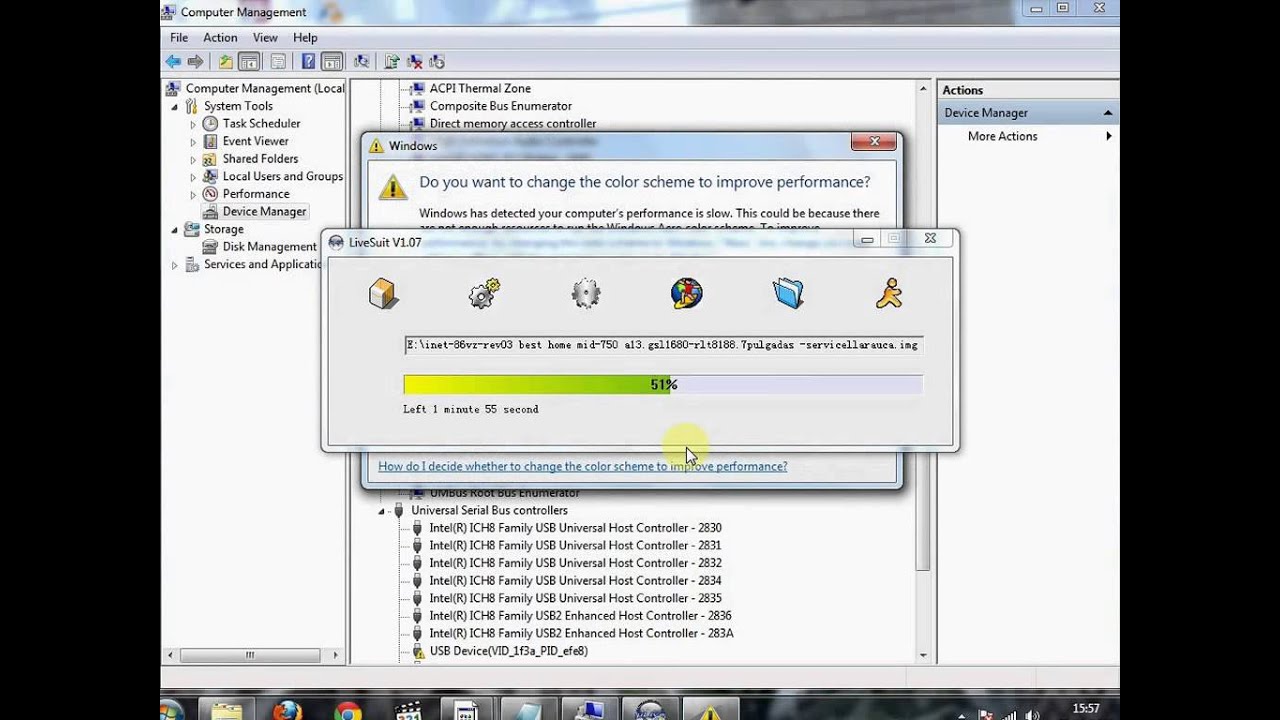Image resolution: width=1280 pixels, height=720 pixels.
Task: Select Computer Management (Local) root node
Action: click(x=264, y=88)
